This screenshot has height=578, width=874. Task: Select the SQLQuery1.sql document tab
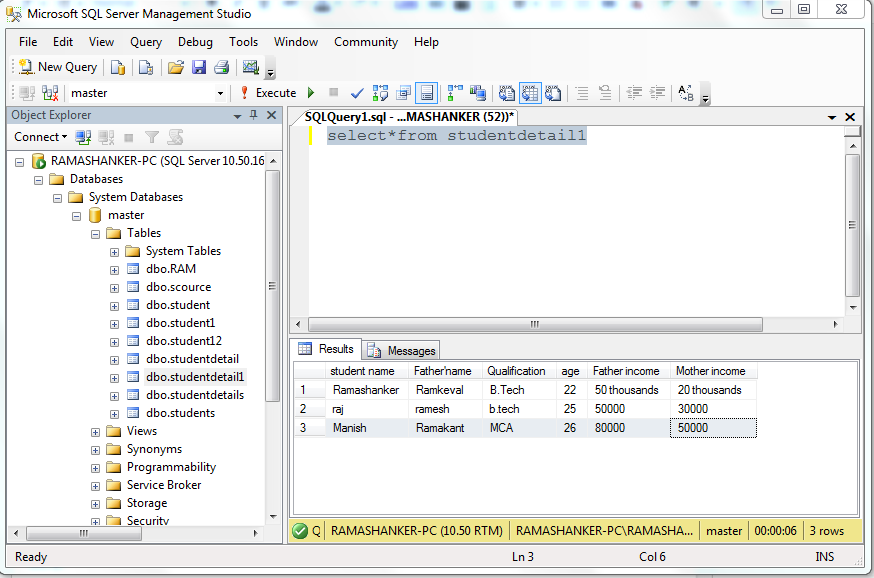pyautogui.click(x=409, y=116)
